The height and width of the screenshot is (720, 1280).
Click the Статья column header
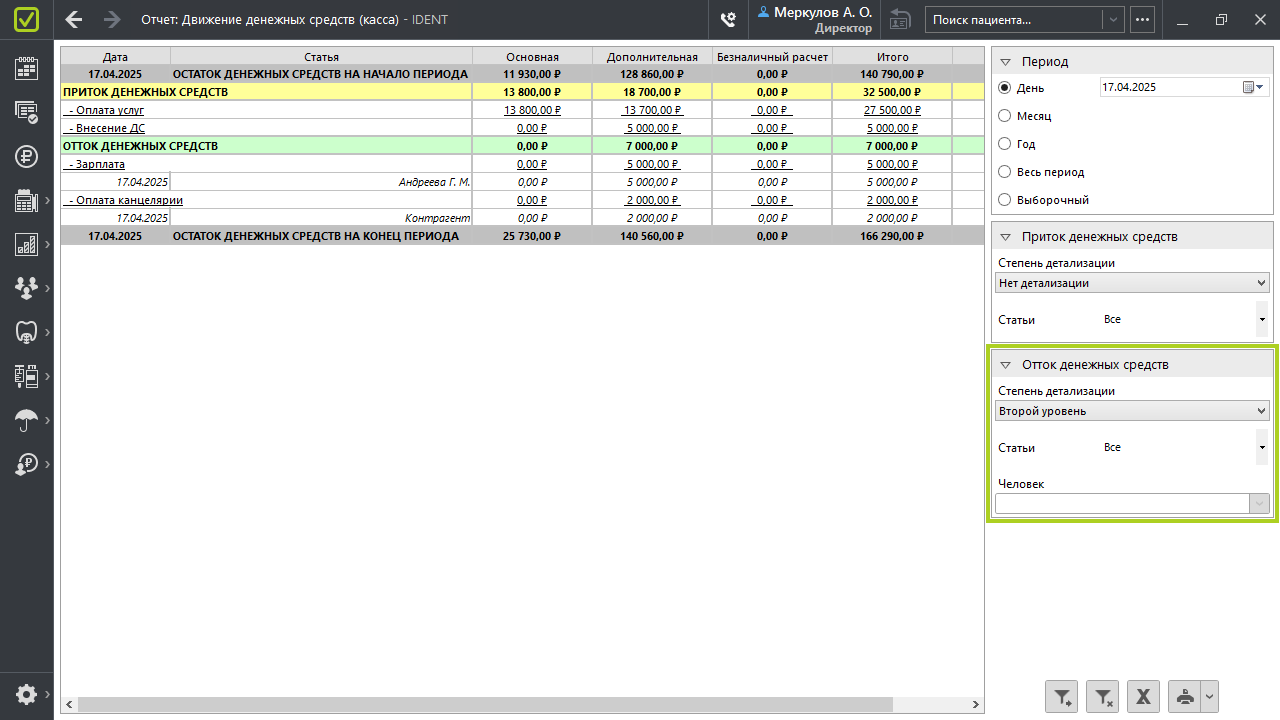click(x=321, y=57)
